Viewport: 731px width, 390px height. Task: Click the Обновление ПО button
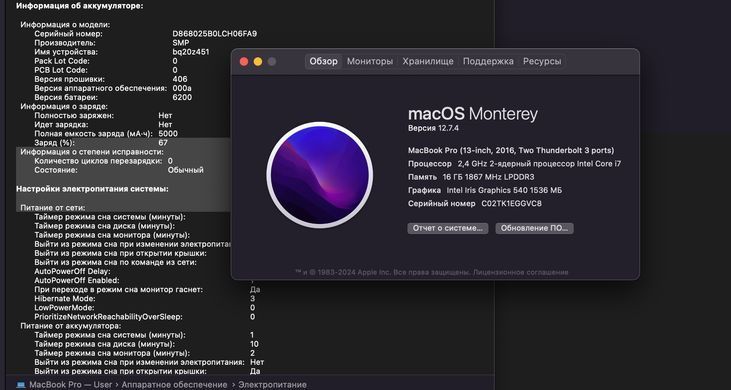pyautogui.click(x=534, y=228)
